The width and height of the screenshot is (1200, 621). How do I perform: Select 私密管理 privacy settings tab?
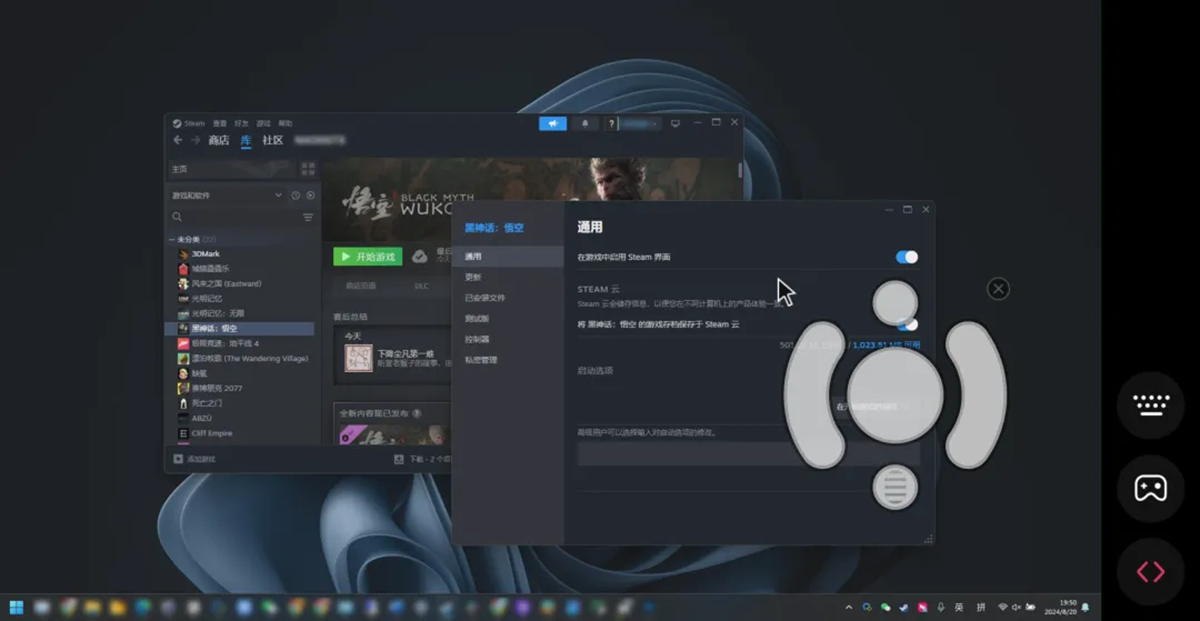click(x=508, y=360)
